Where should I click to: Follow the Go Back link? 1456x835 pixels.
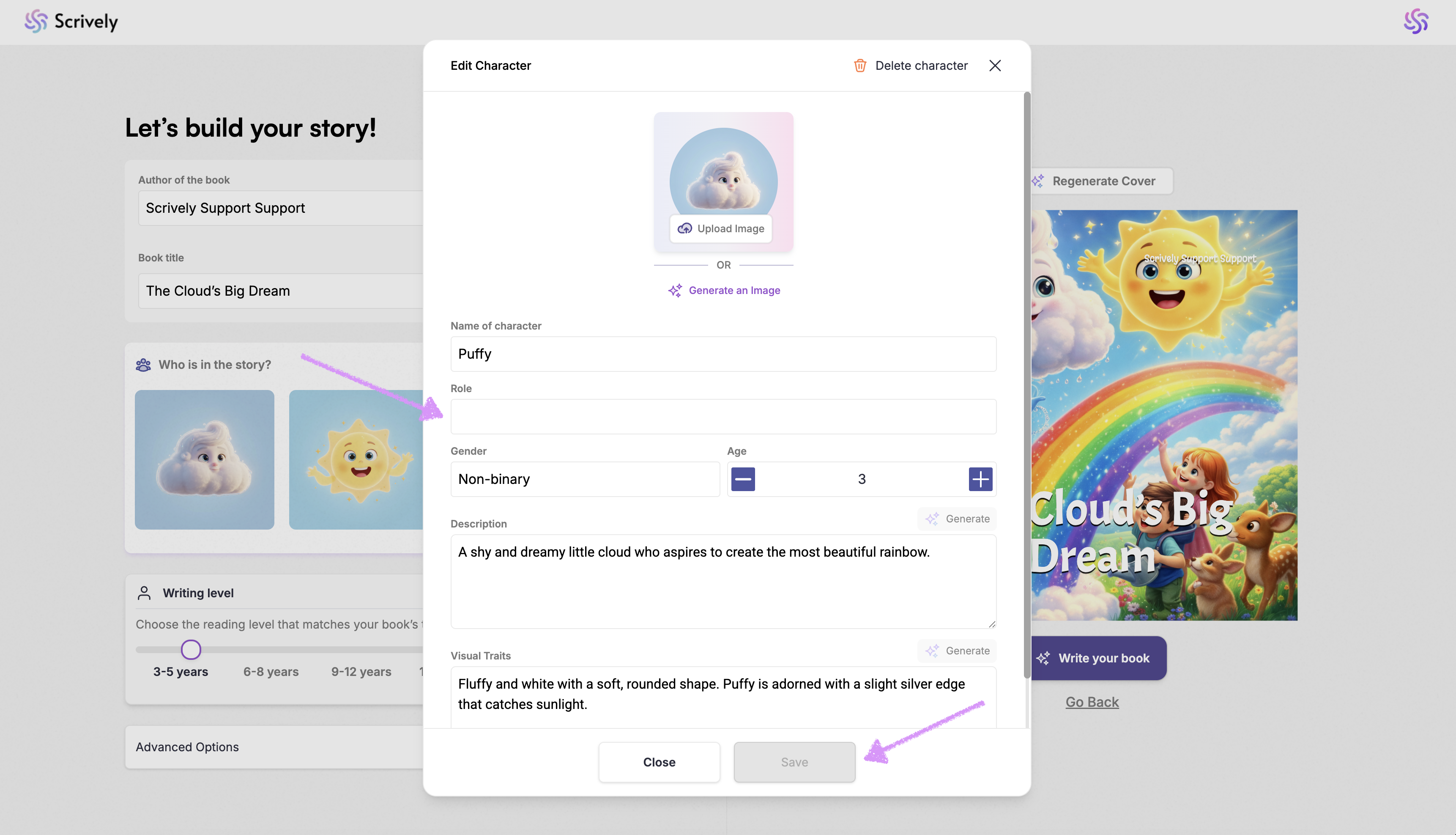(1092, 702)
